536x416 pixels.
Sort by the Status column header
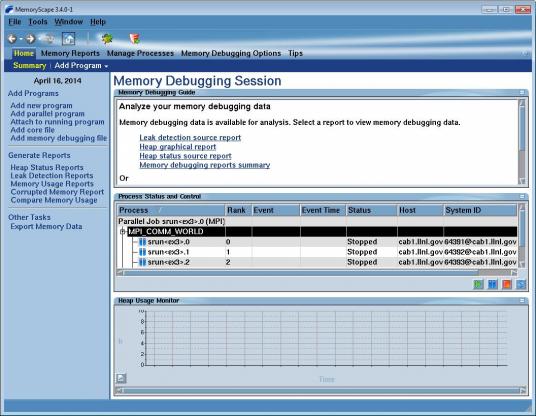tap(372, 210)
